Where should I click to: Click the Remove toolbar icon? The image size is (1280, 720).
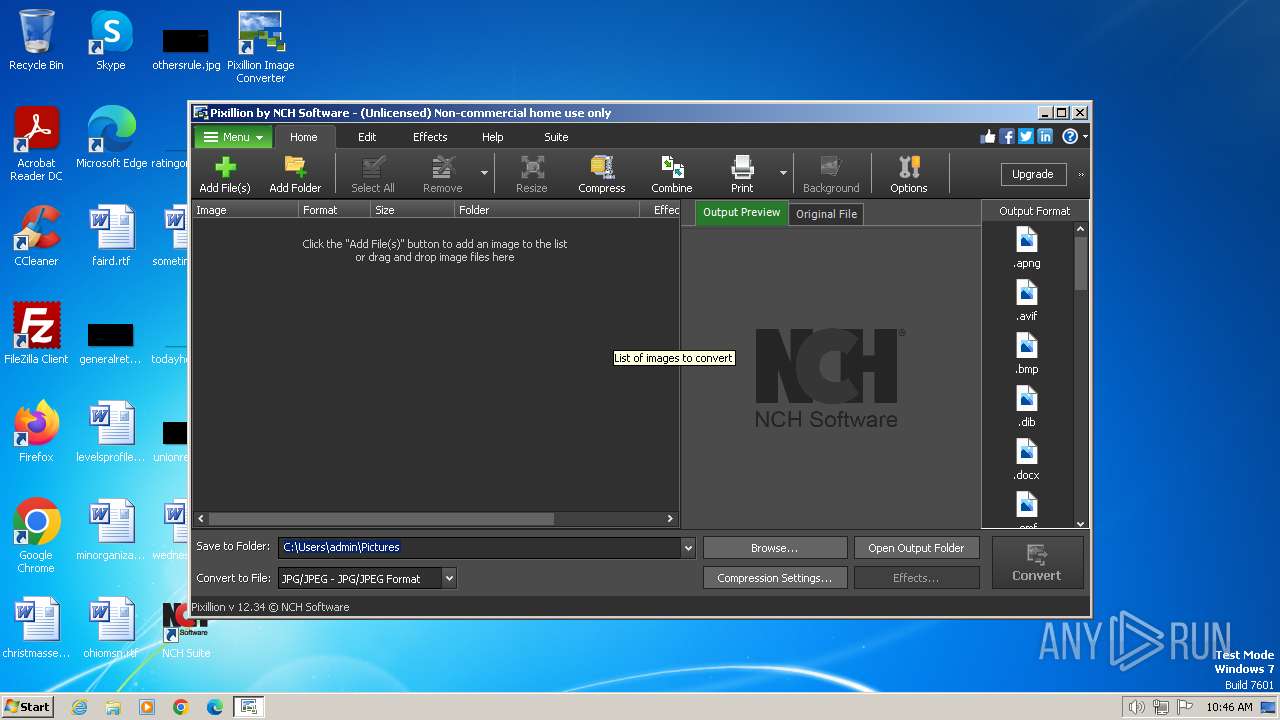[x=442, y=174]
